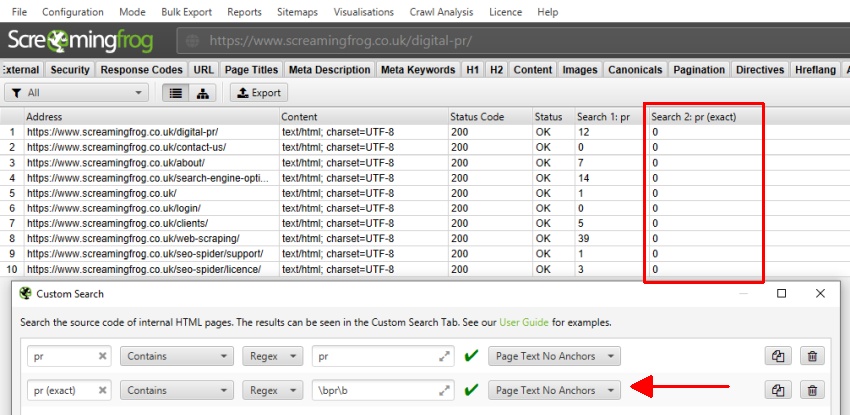Select the /contact-us/ address row
The image size is (850, 415).
pos(126,147)
